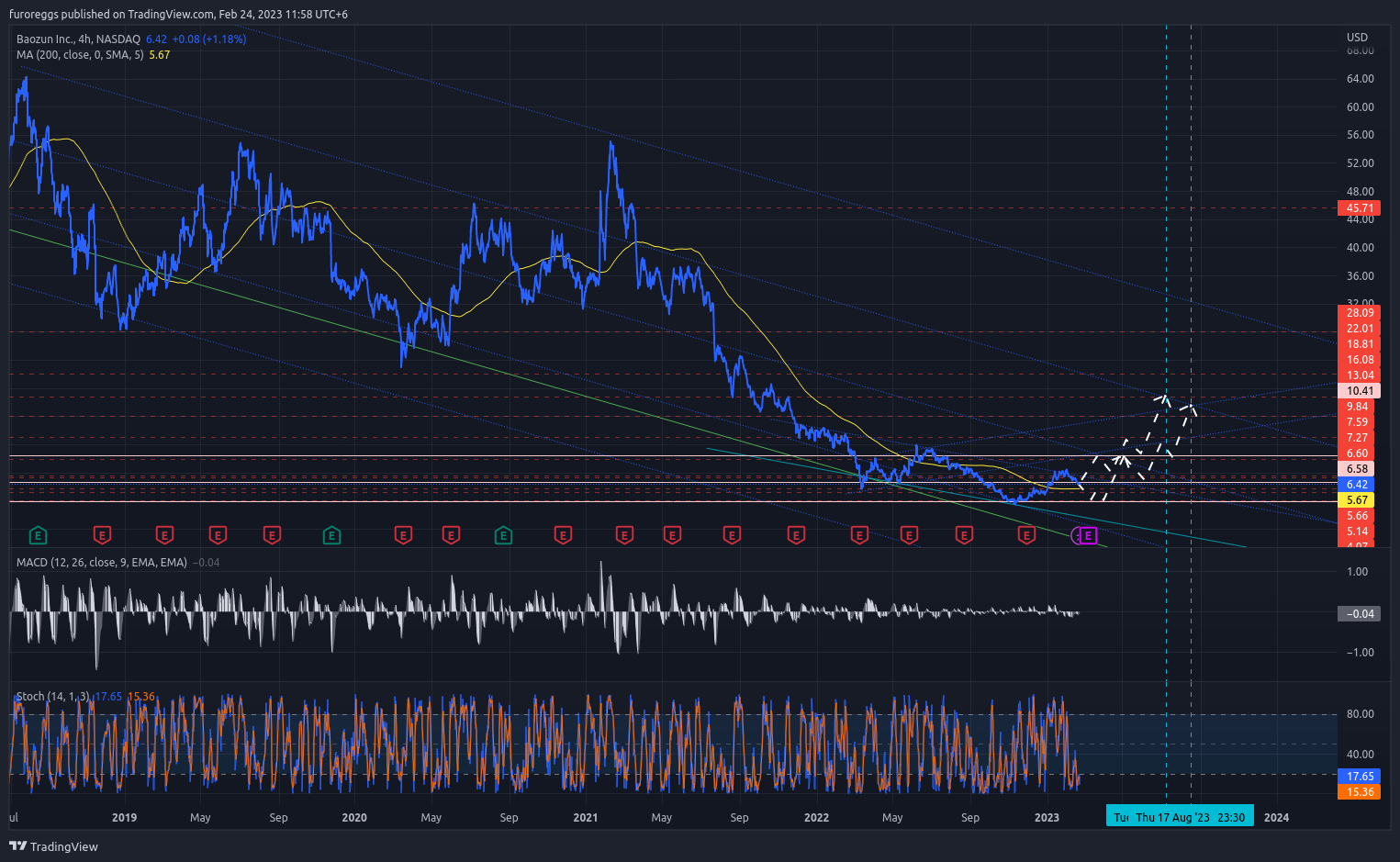Image resolution: width=1400 pixels, height=862 pixels.
Task: Click the 22.01 price level label
Action: click(1359, 329)
